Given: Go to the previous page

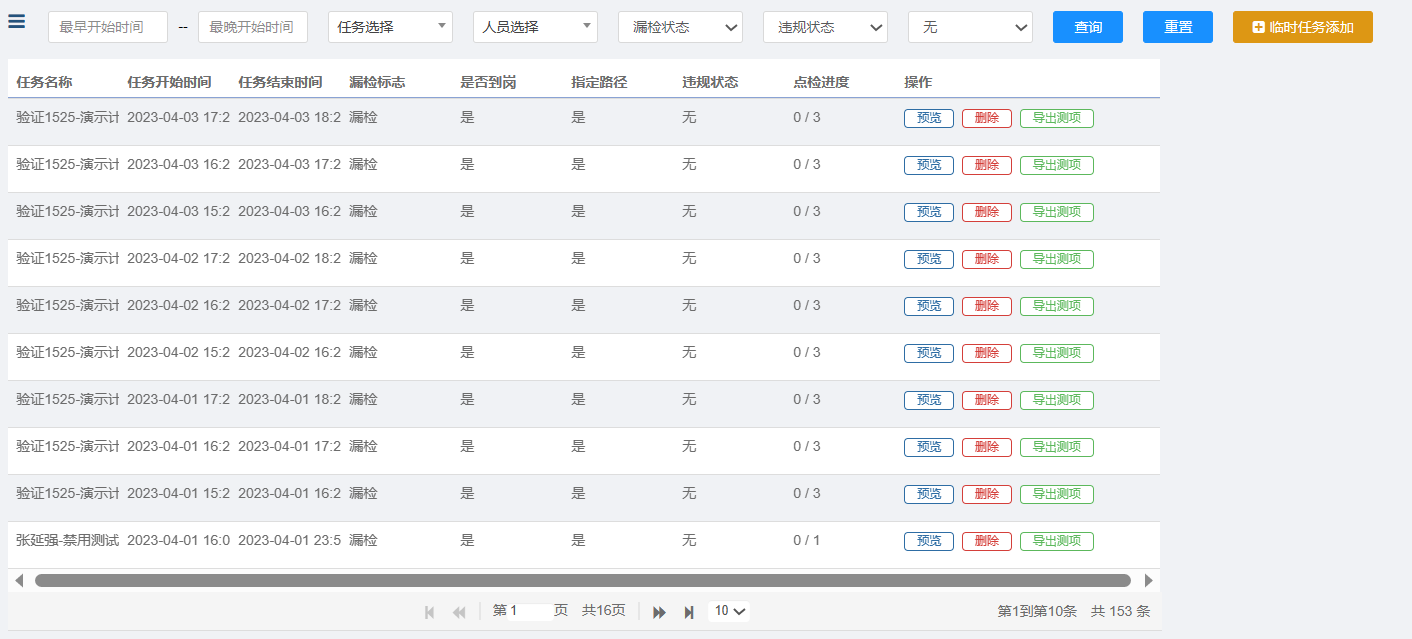Looking at the screenshot, I should [459, 612].
